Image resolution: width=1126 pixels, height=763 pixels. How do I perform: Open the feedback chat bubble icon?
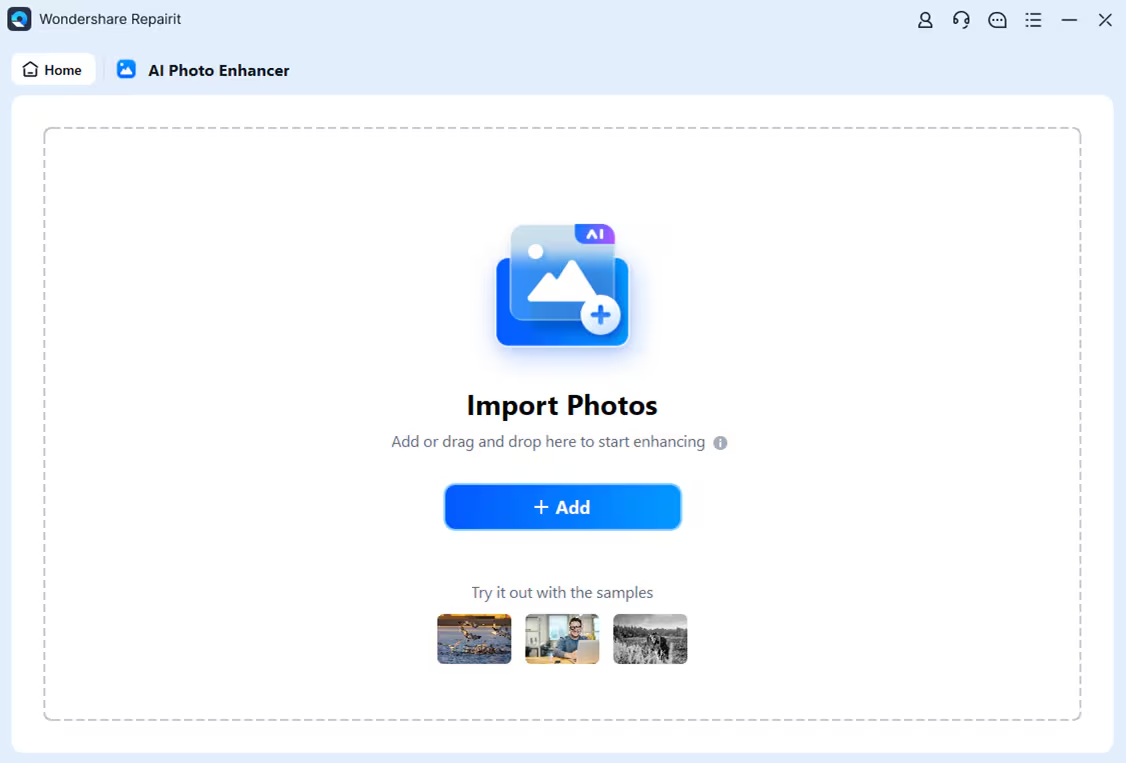[997, 20]
